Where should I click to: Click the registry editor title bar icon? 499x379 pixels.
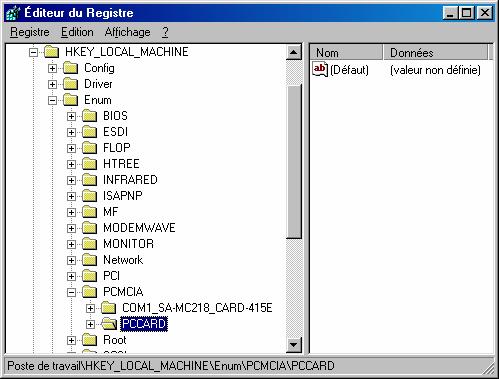tap(13, 13)
